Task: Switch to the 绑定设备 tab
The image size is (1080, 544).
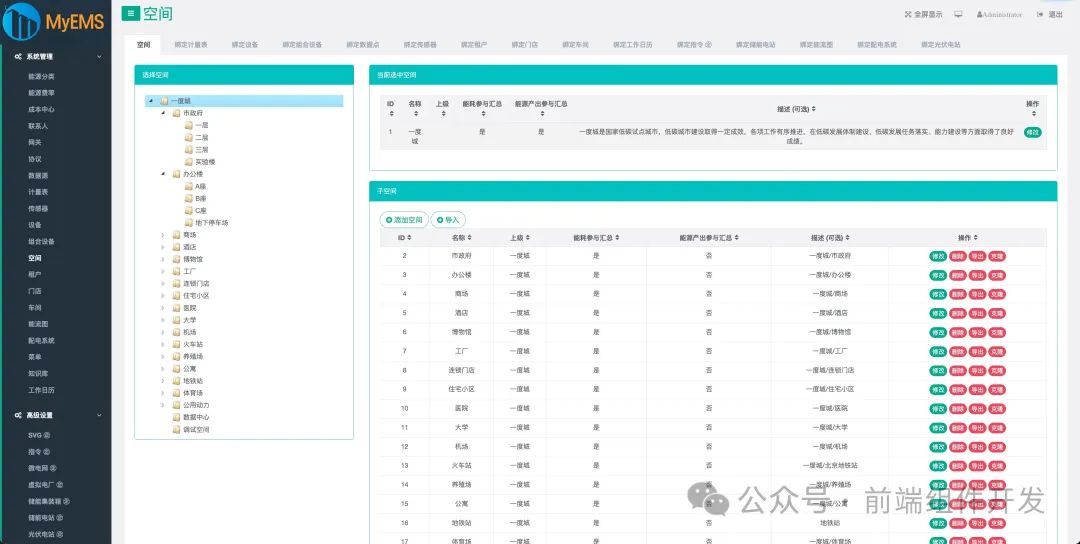Action: (x=245, y=45)
